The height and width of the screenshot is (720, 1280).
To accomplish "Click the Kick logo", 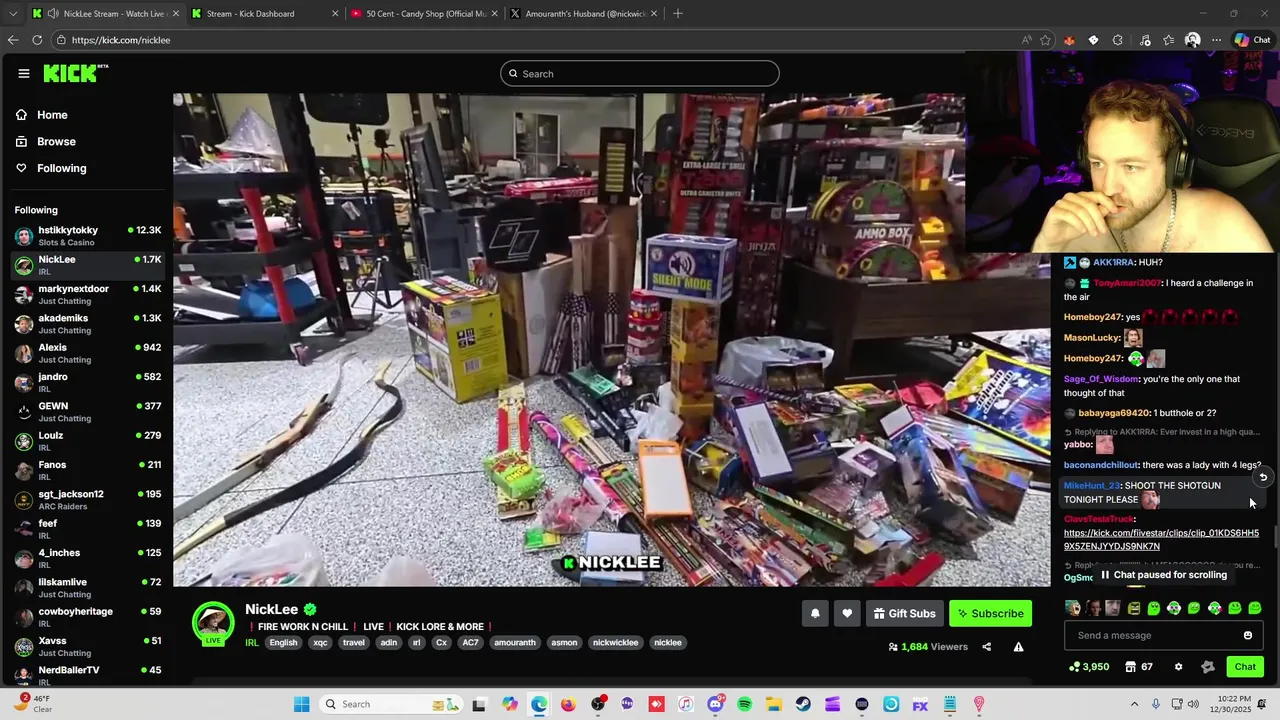I will (x=75, y=73).
